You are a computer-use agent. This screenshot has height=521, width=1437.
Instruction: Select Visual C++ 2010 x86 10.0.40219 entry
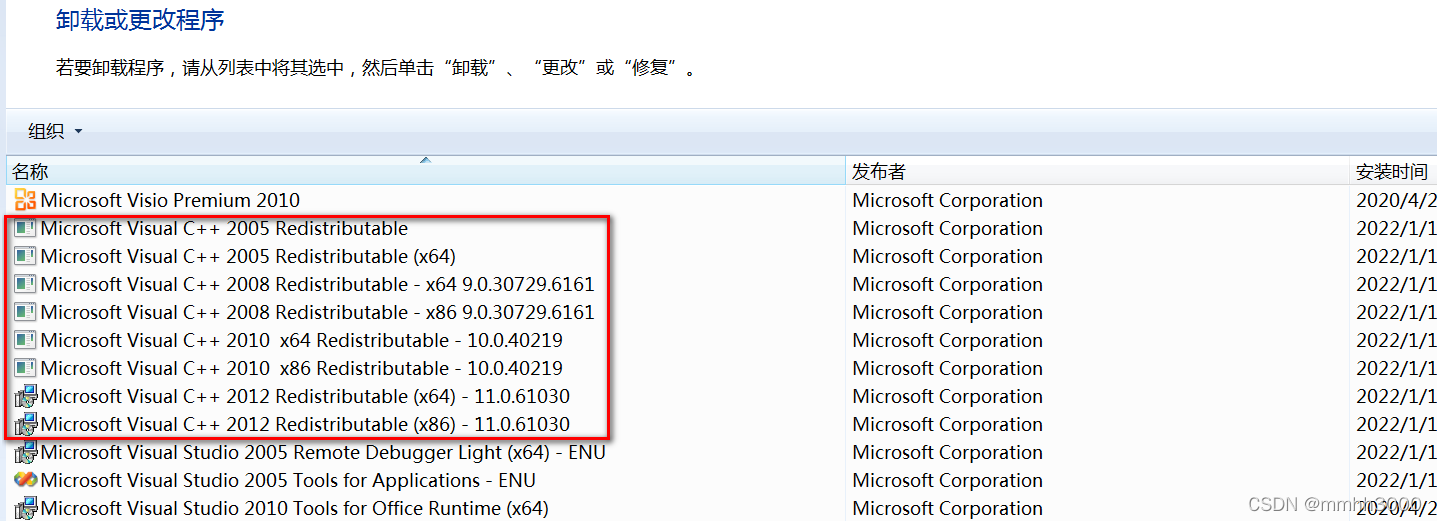301,368
